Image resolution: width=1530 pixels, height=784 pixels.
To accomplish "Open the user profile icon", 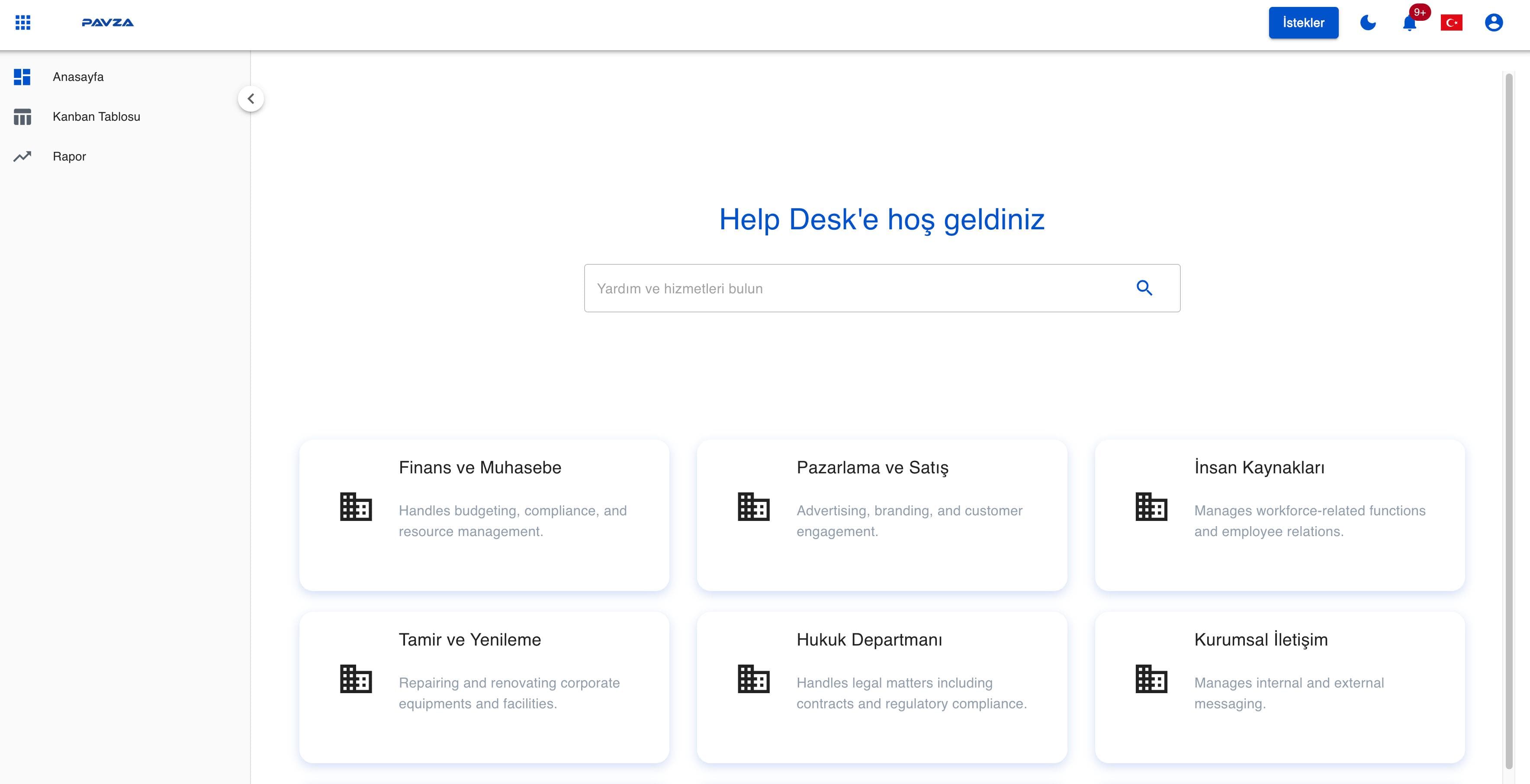I will pos(1494,22).
